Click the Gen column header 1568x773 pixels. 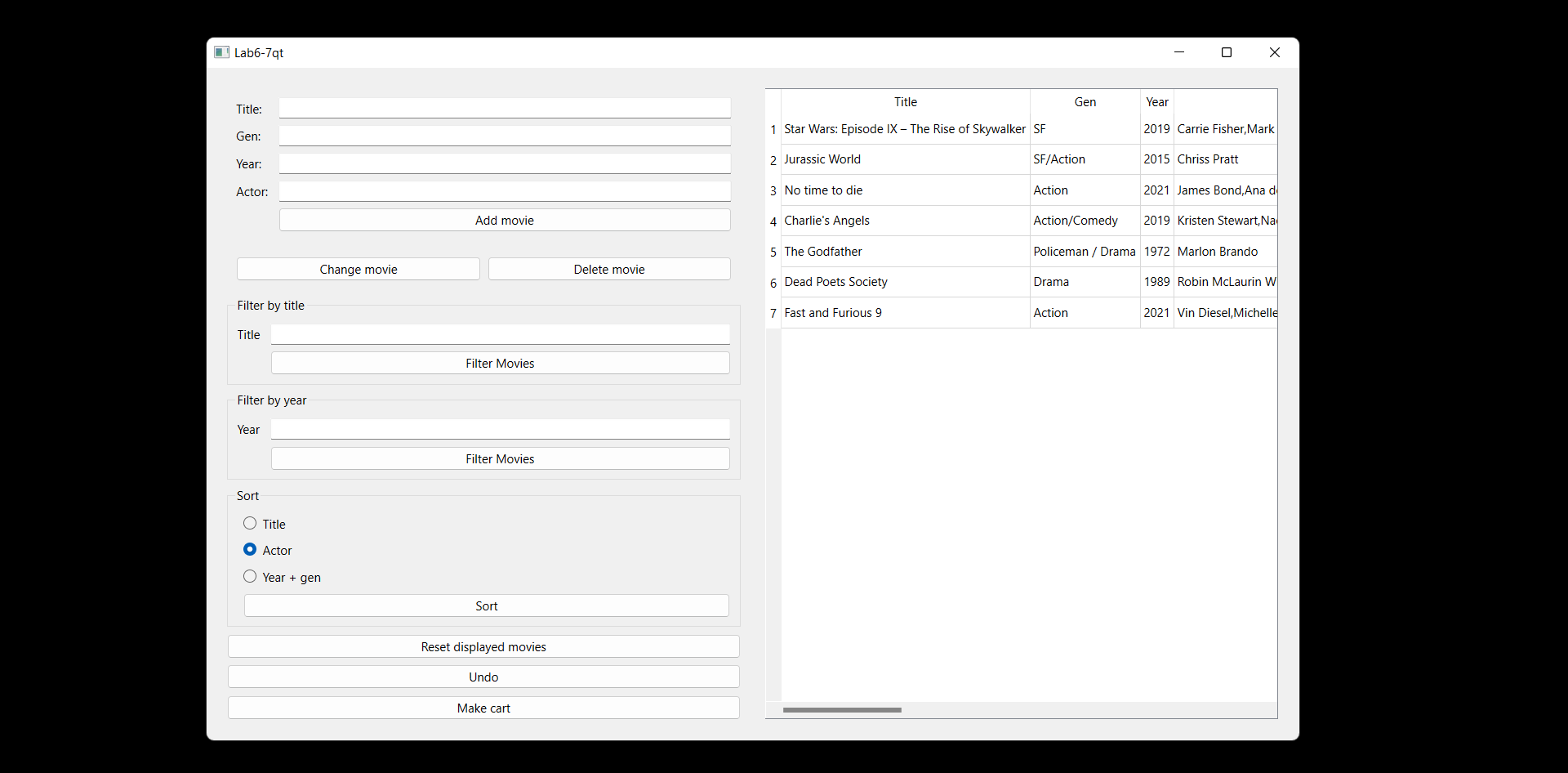1085,102
